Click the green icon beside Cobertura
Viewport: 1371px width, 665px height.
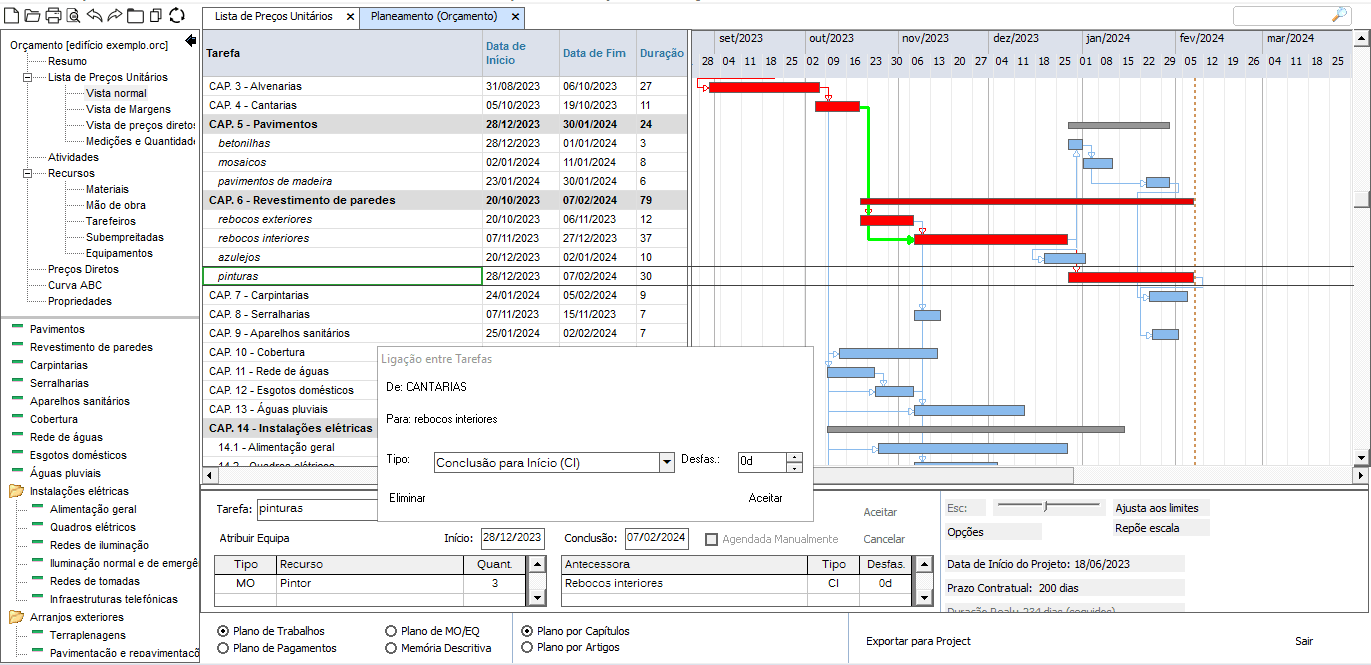point(17,417)
